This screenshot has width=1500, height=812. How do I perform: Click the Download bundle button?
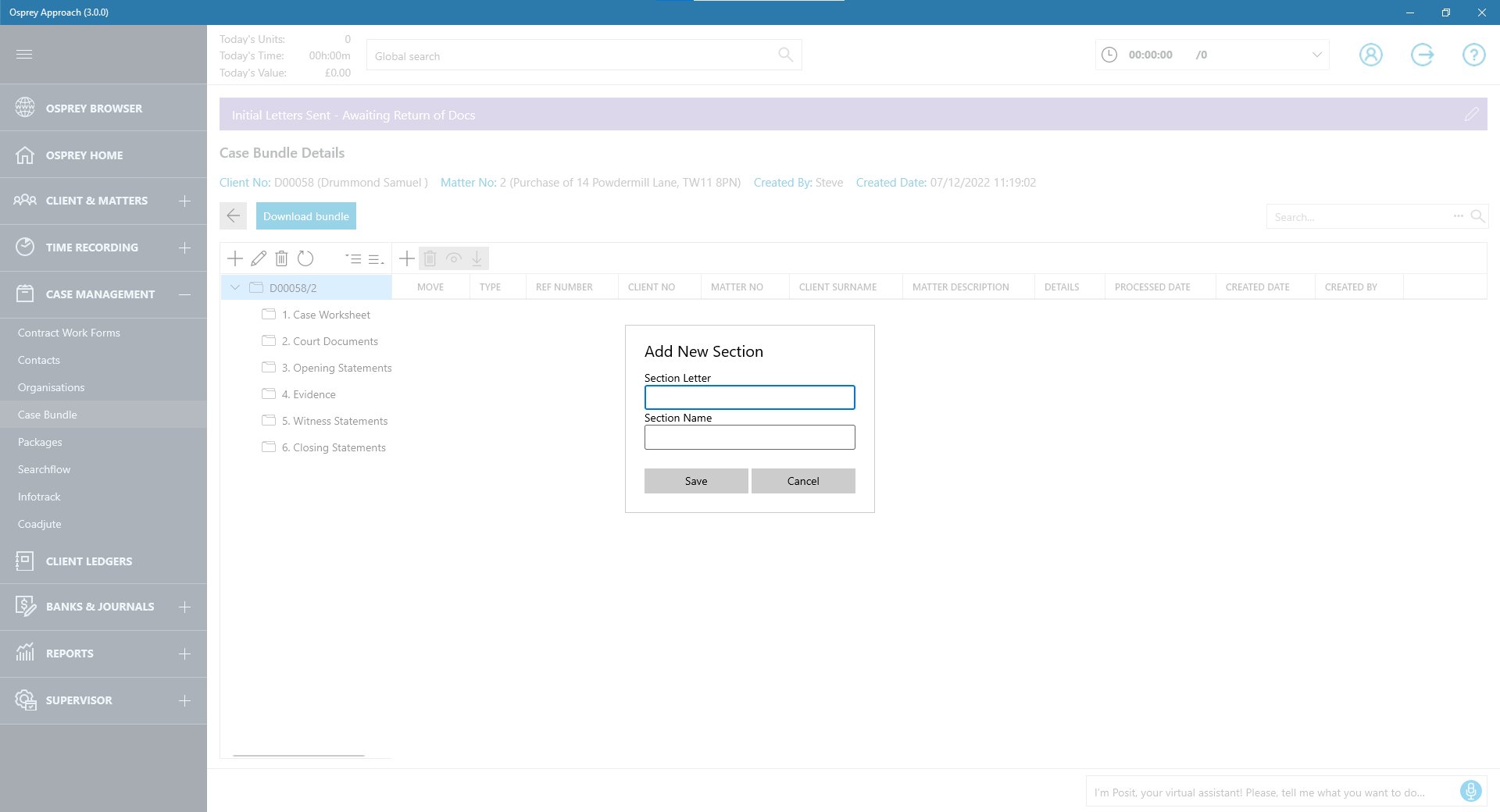coord(305,215)
